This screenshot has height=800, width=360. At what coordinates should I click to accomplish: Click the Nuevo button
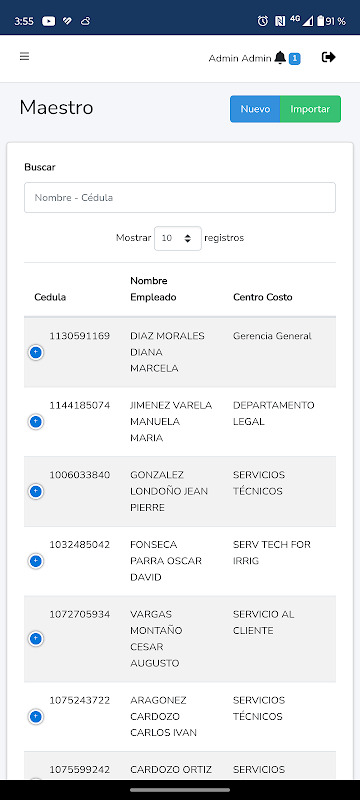(255, 109)
